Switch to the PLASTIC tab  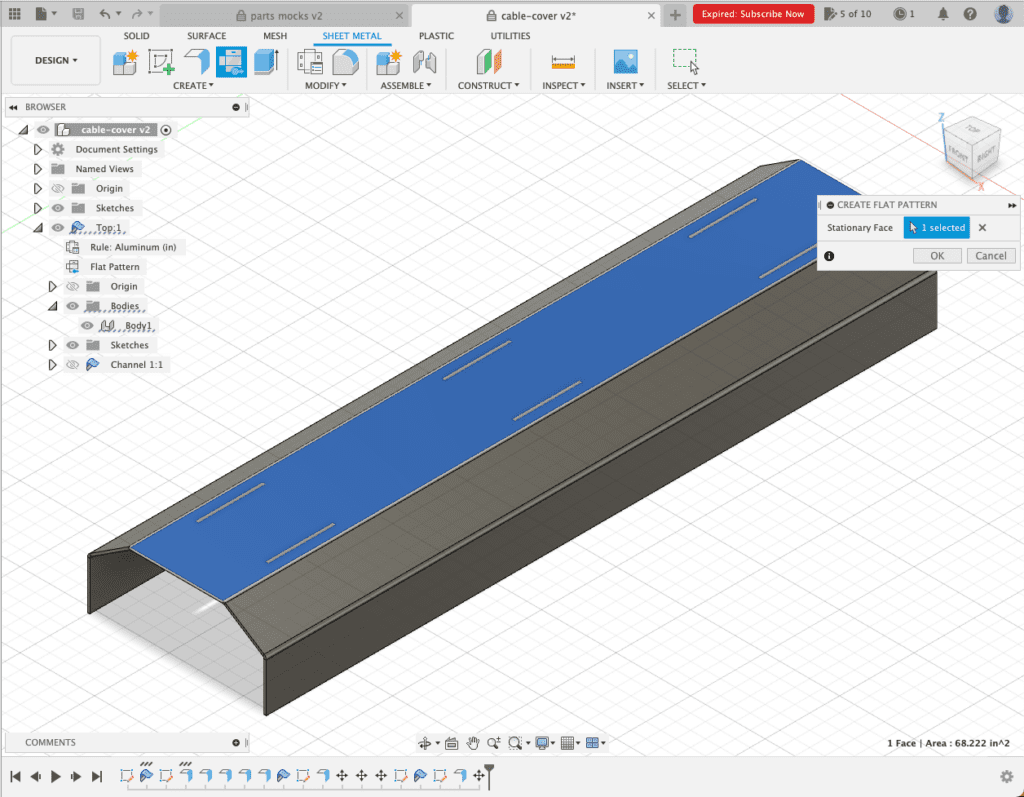pyautogui.click(x=437, y=35)
